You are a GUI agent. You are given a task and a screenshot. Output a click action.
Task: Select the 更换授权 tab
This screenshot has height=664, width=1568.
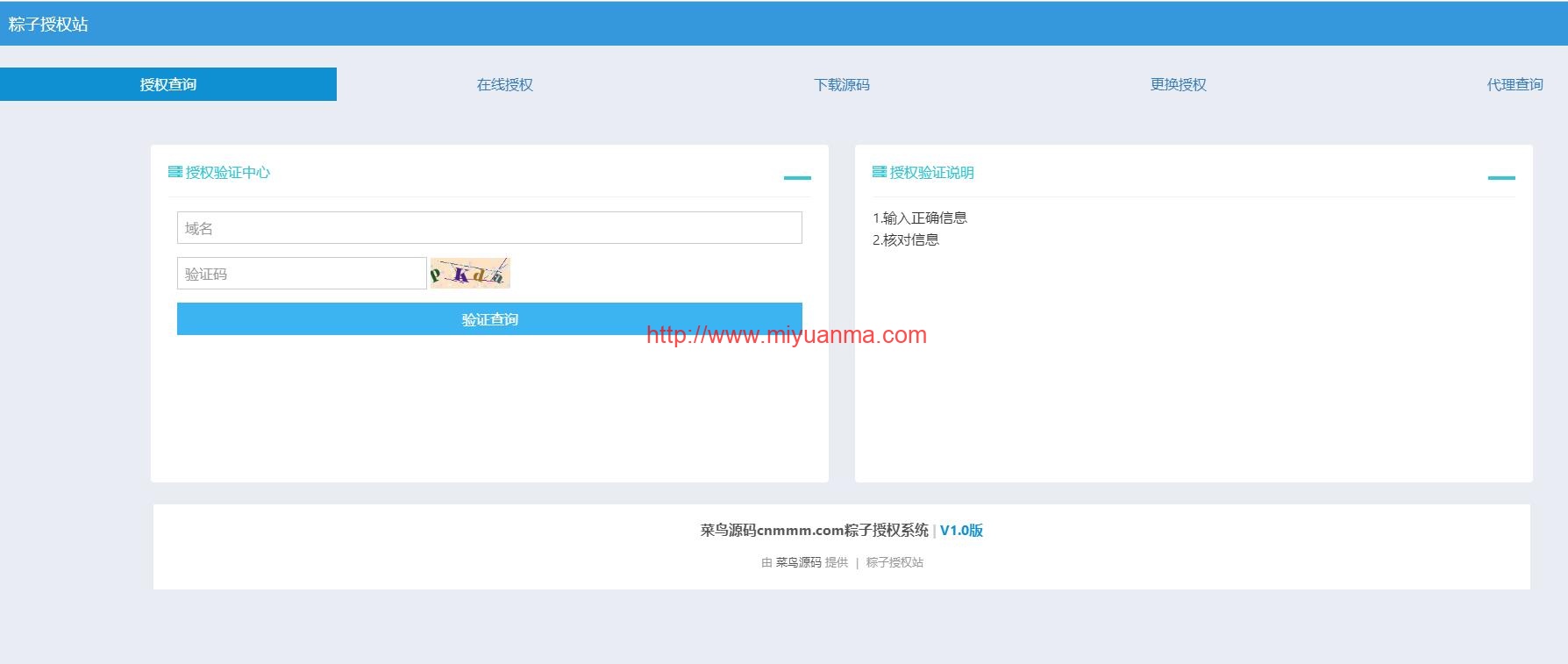[1178, 84]
